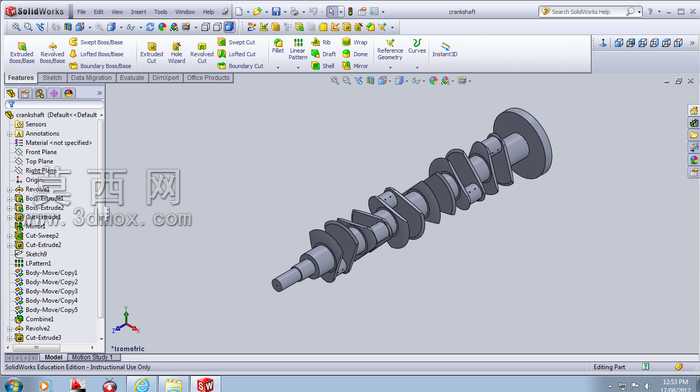Select the Rib tool

321,42
